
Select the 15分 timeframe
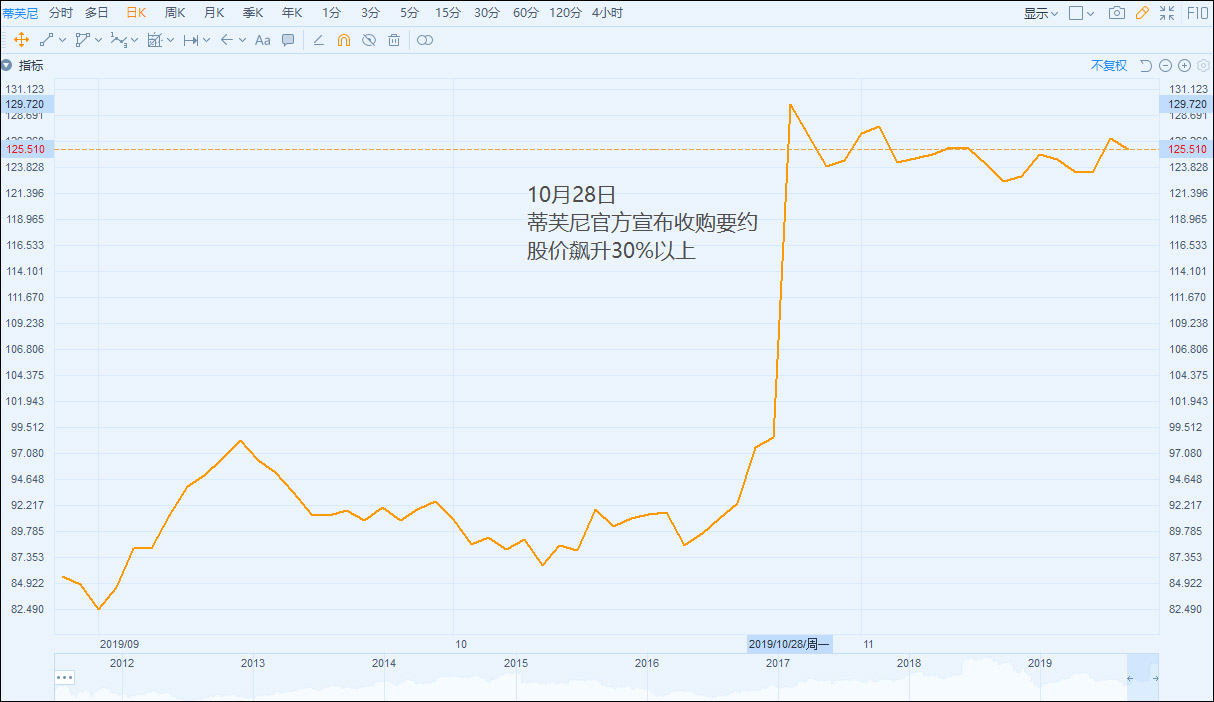click(448, 13)
